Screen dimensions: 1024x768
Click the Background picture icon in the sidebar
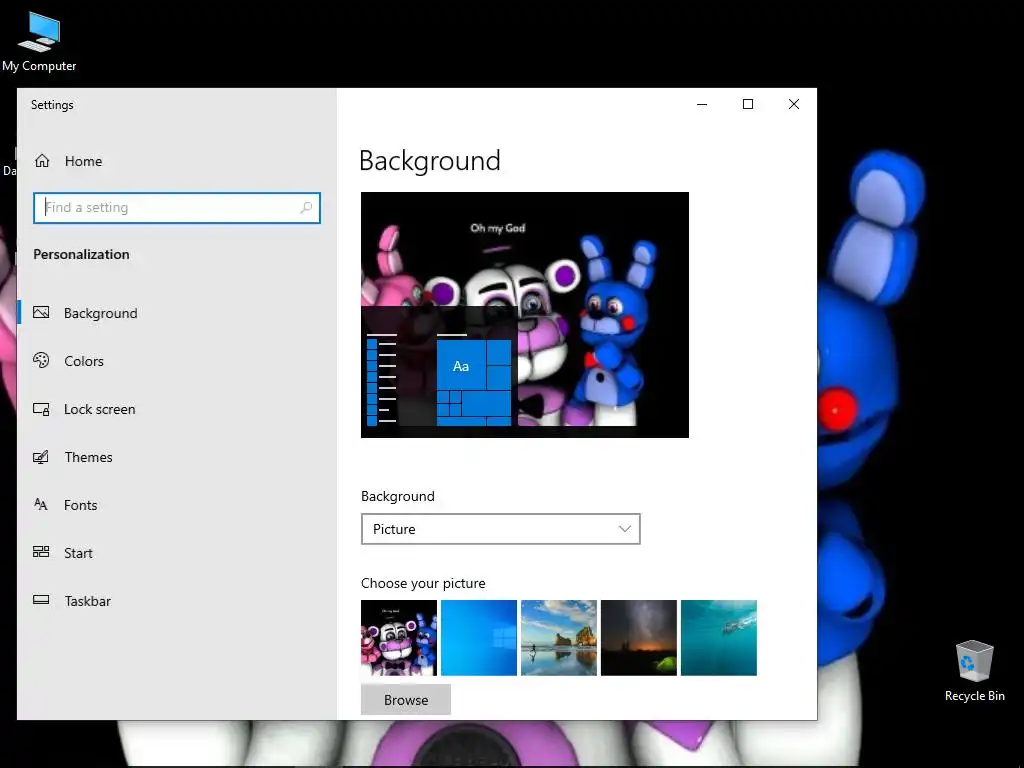(x=41, y=312)
